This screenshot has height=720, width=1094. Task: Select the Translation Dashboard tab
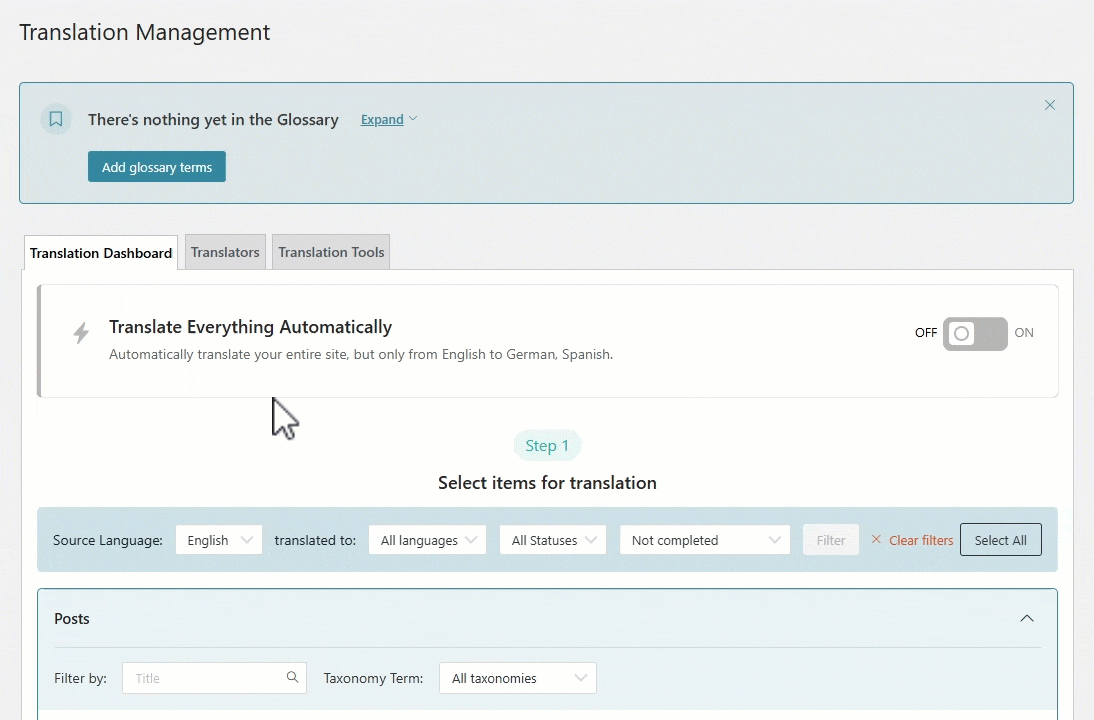(101, 254)
